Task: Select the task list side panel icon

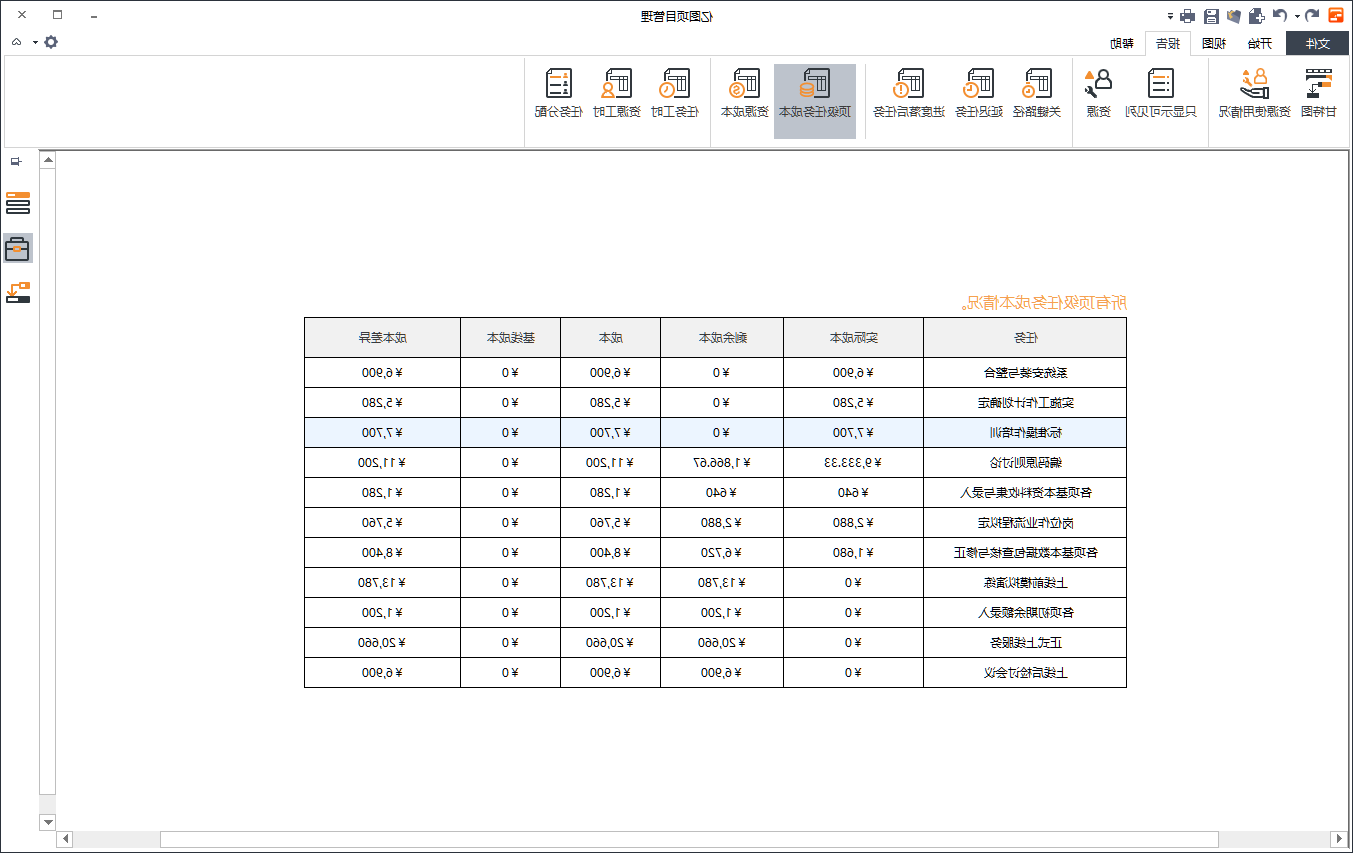Action: (18, 203)
